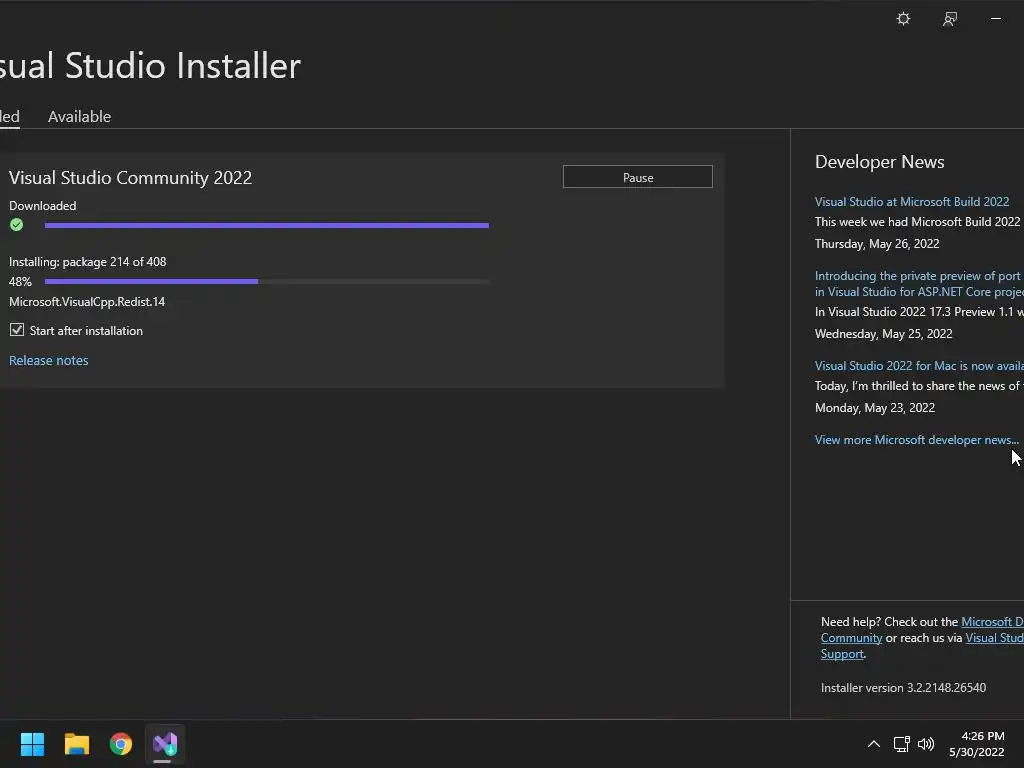Image resolution: width=1024 pixels, height=768 pixels.
Task: Click Installing: package 214 of 408 text
Action: point(88,262)
